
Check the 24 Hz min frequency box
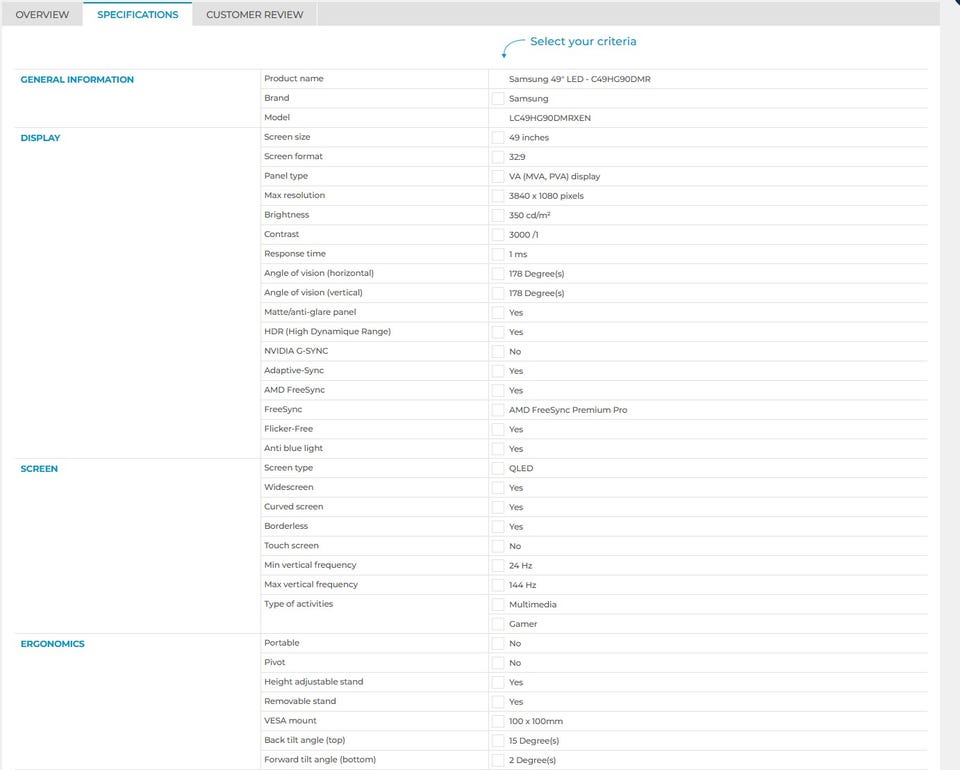(x=498, y=566)
